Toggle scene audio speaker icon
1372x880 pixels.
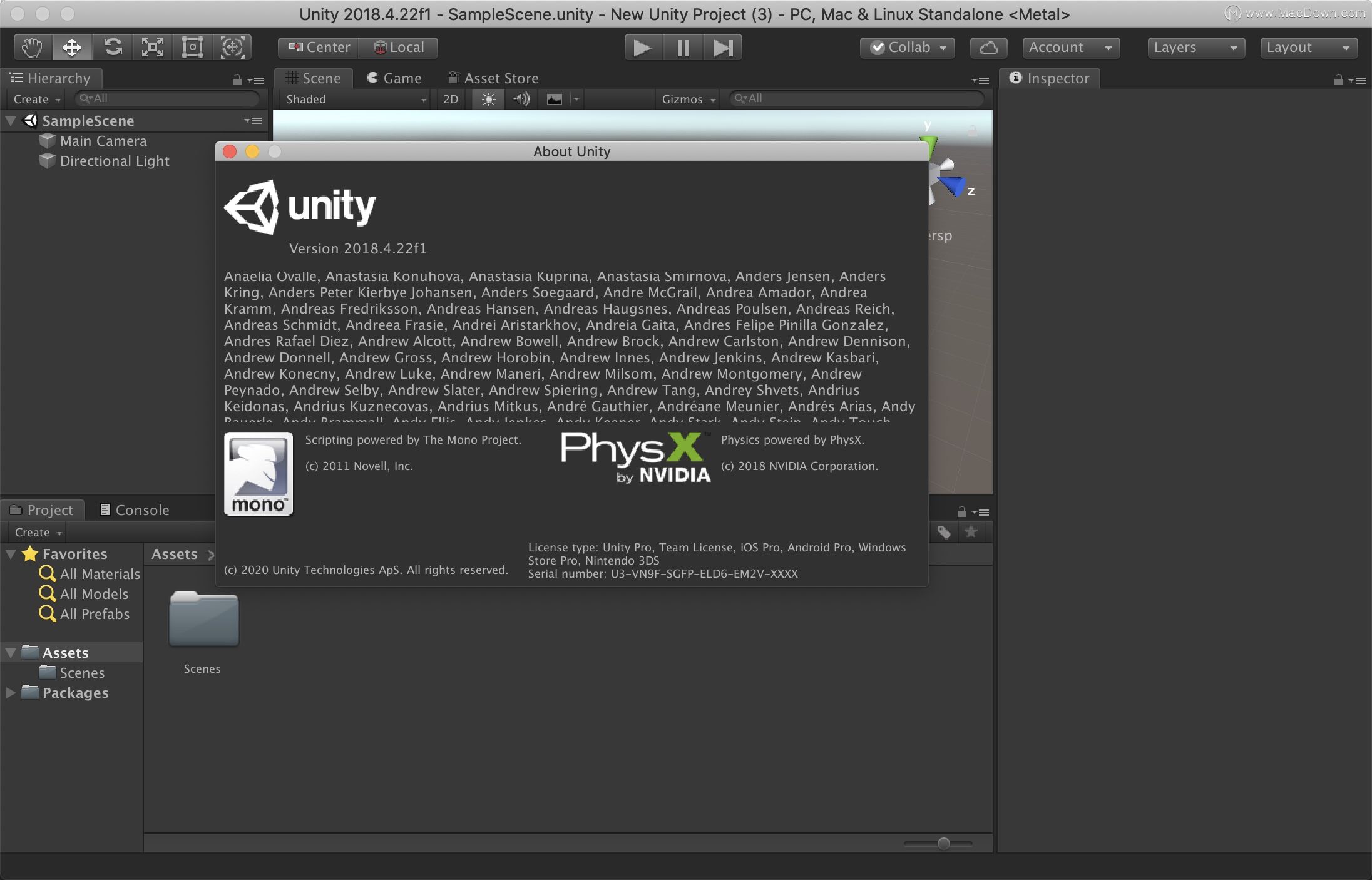[x=521, y=99]
